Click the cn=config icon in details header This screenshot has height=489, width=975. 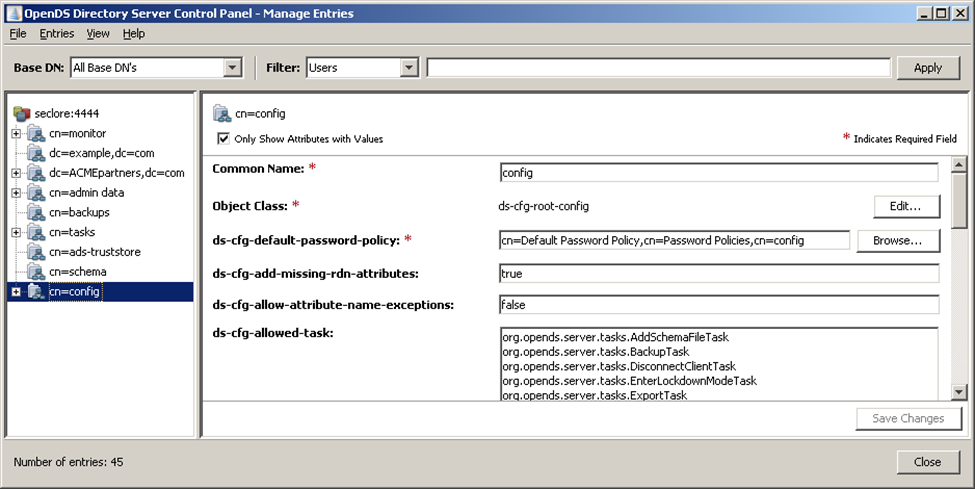222,113
